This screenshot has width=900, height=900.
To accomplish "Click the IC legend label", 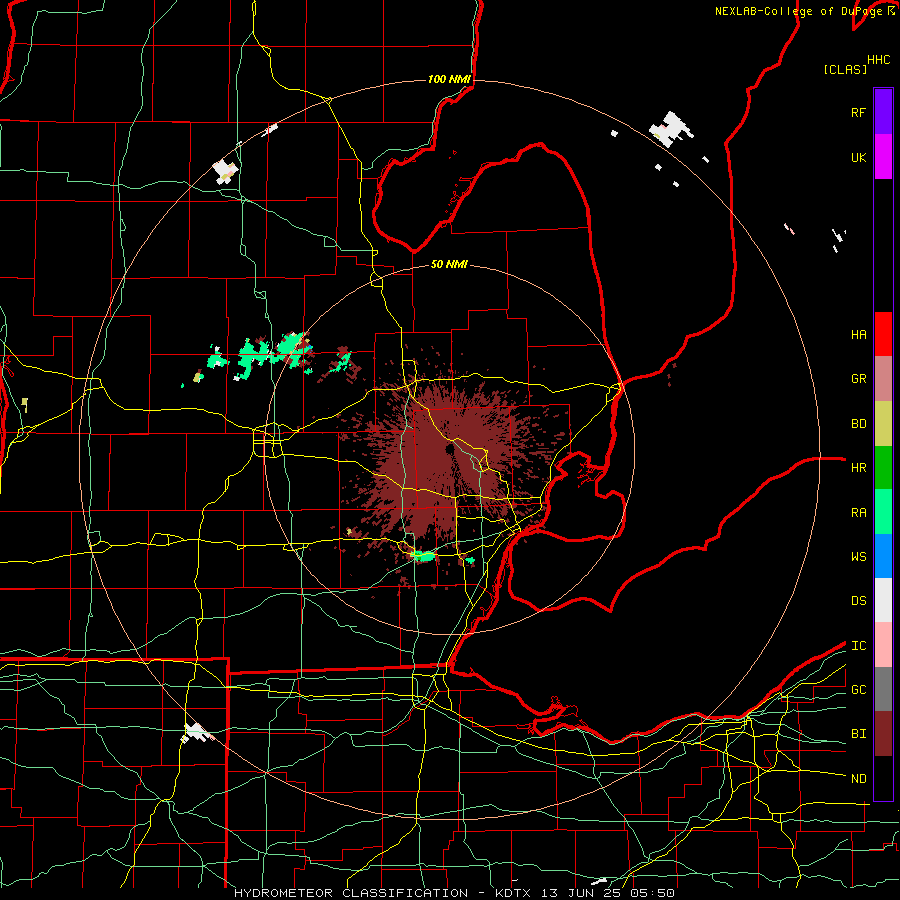I will (858, 646).
